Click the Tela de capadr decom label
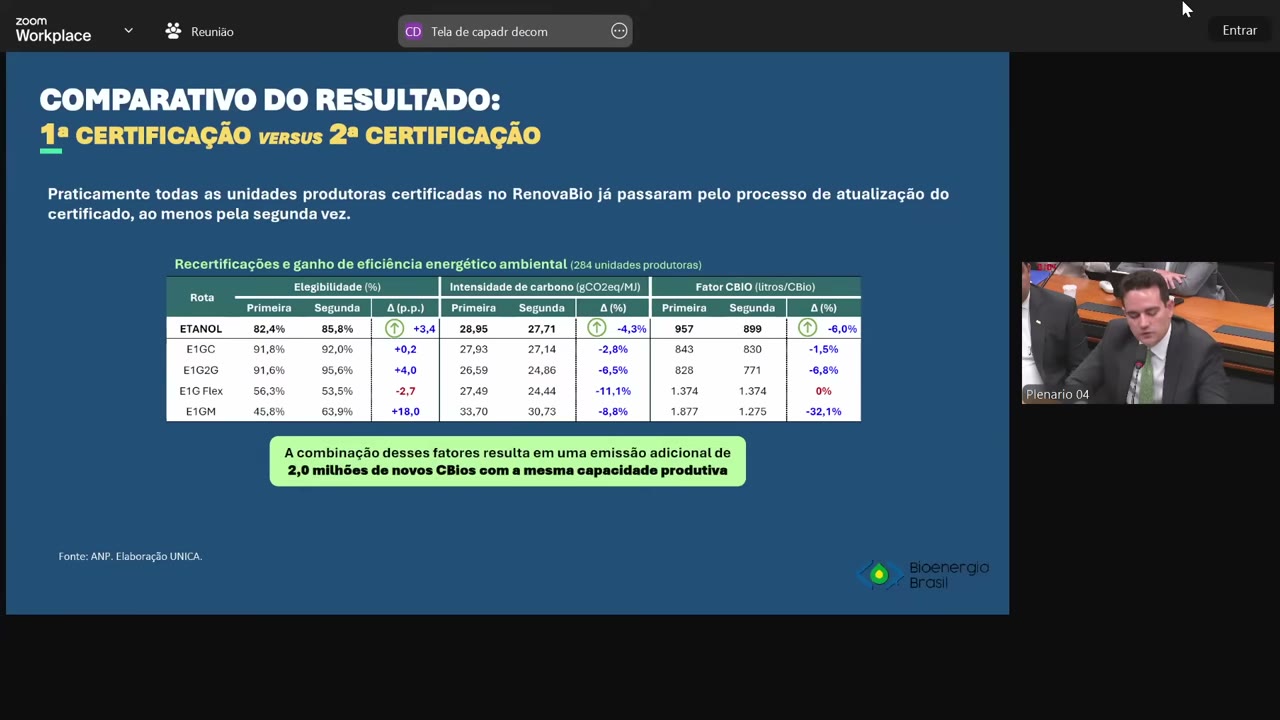1280x720 pixels. (x=489, y=32)
